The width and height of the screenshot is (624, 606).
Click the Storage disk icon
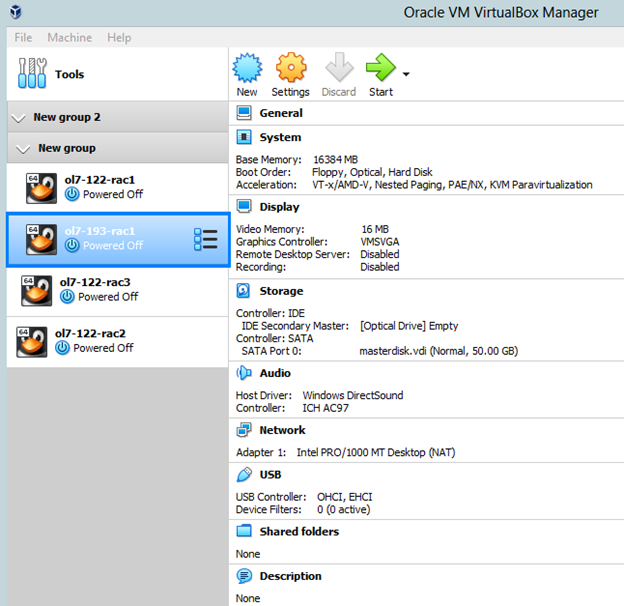pyautogui.click(x=243, y=291)
